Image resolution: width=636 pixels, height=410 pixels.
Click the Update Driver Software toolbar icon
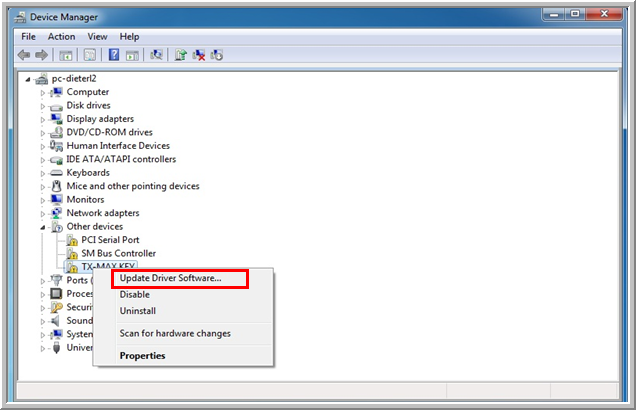(x=181, y=55)
